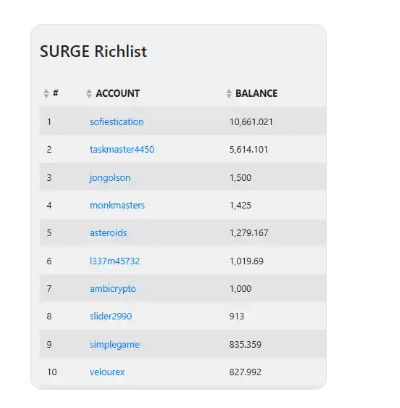Screen dimensions: 400x408
Task: Visit jongolson account page
Action: (110, 178)
